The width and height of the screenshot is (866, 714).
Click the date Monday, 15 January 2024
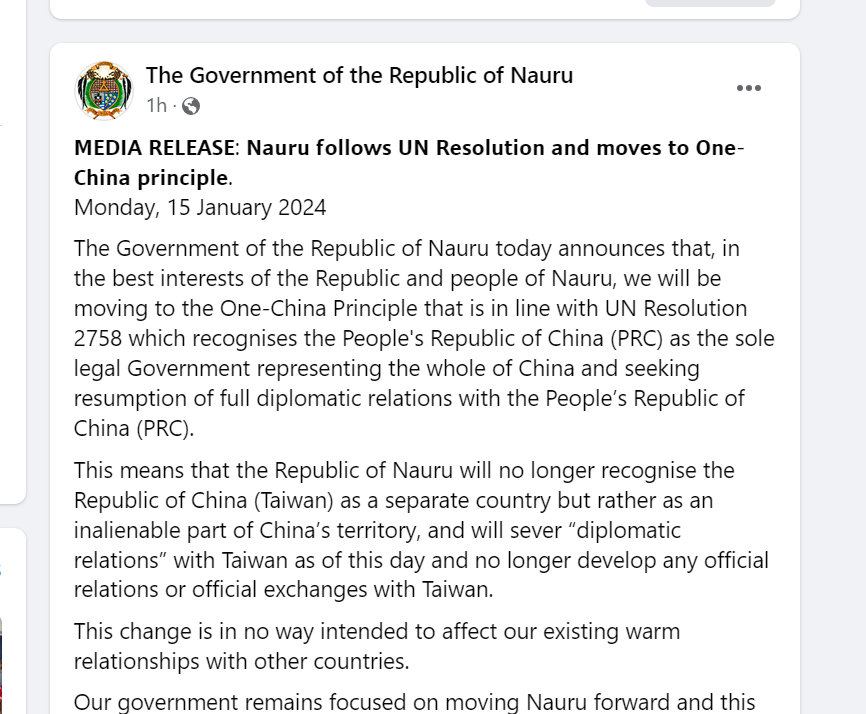pyautogui.click(x=200, y=208)
